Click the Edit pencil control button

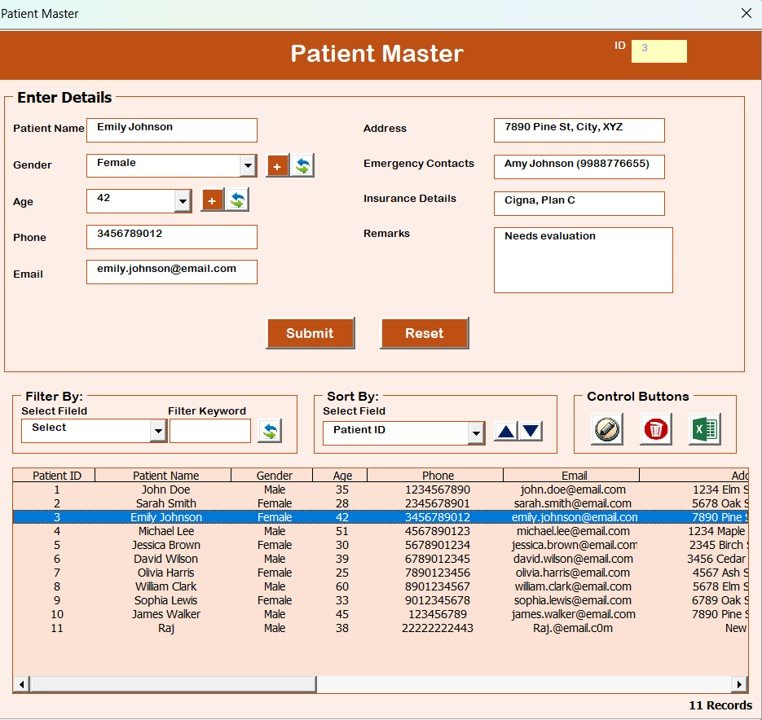click(x=607, y=429)
